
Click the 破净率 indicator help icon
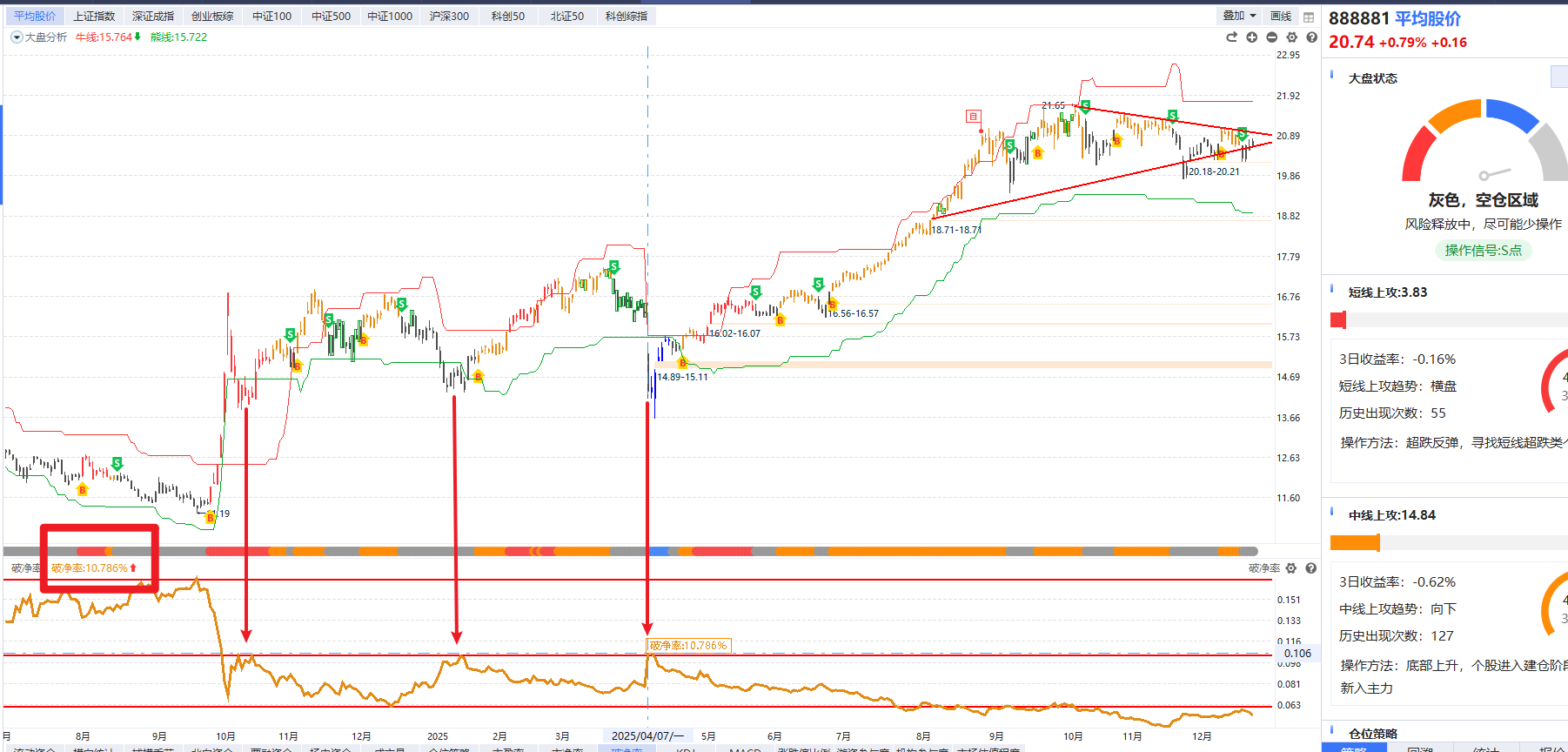click(x=1310, y=568)
